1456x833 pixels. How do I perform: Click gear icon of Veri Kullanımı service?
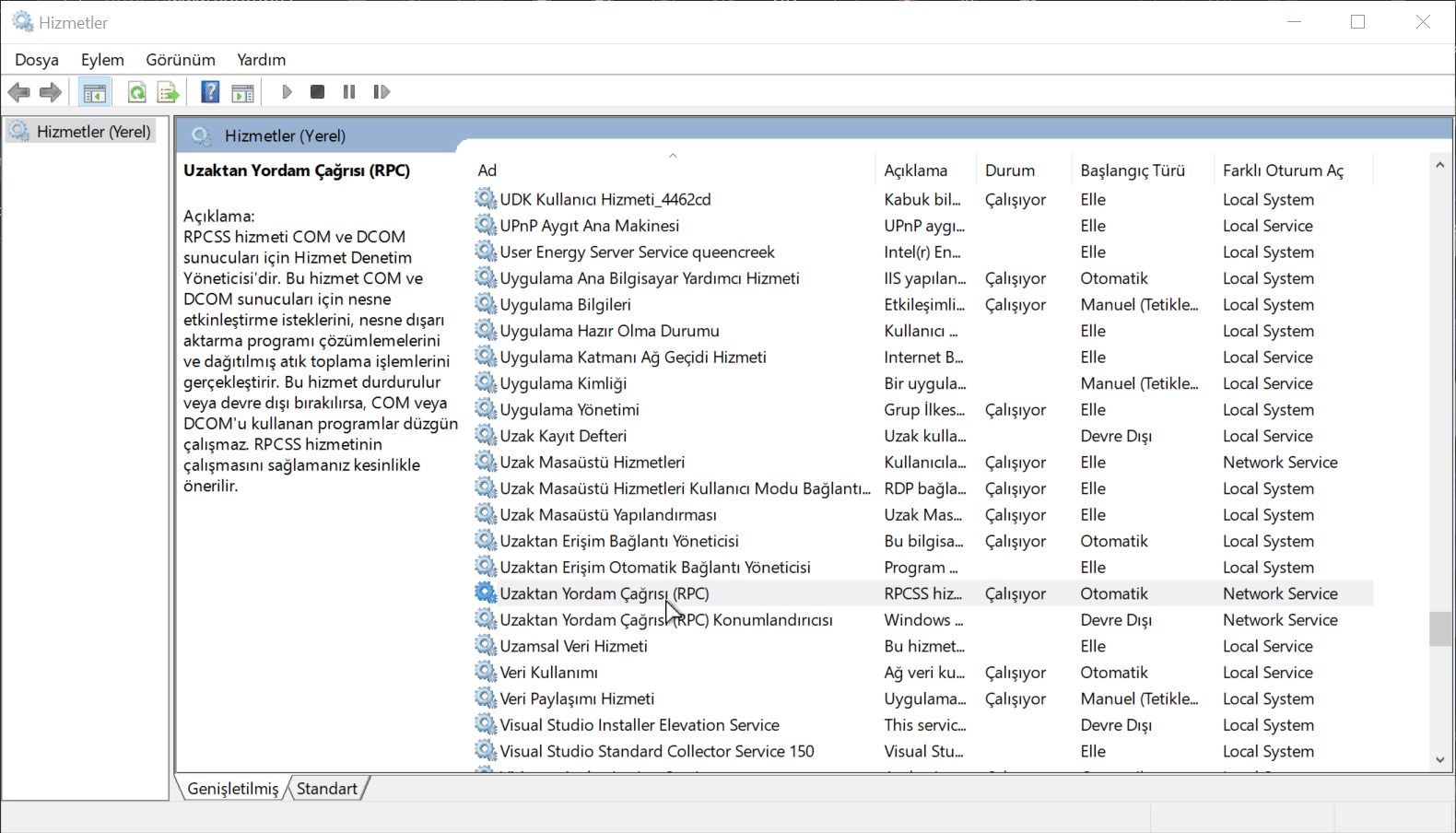tap(486, 672)
